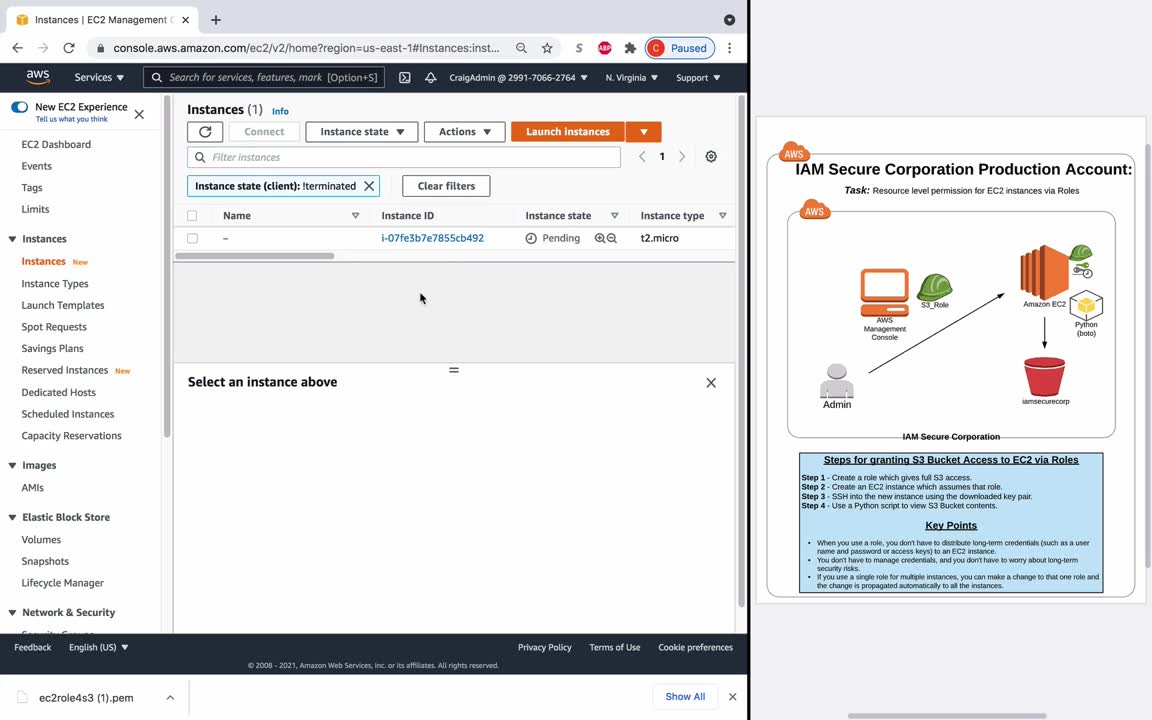
Task: Click Tell us what you think link
Action: click(x=72, y=119)
